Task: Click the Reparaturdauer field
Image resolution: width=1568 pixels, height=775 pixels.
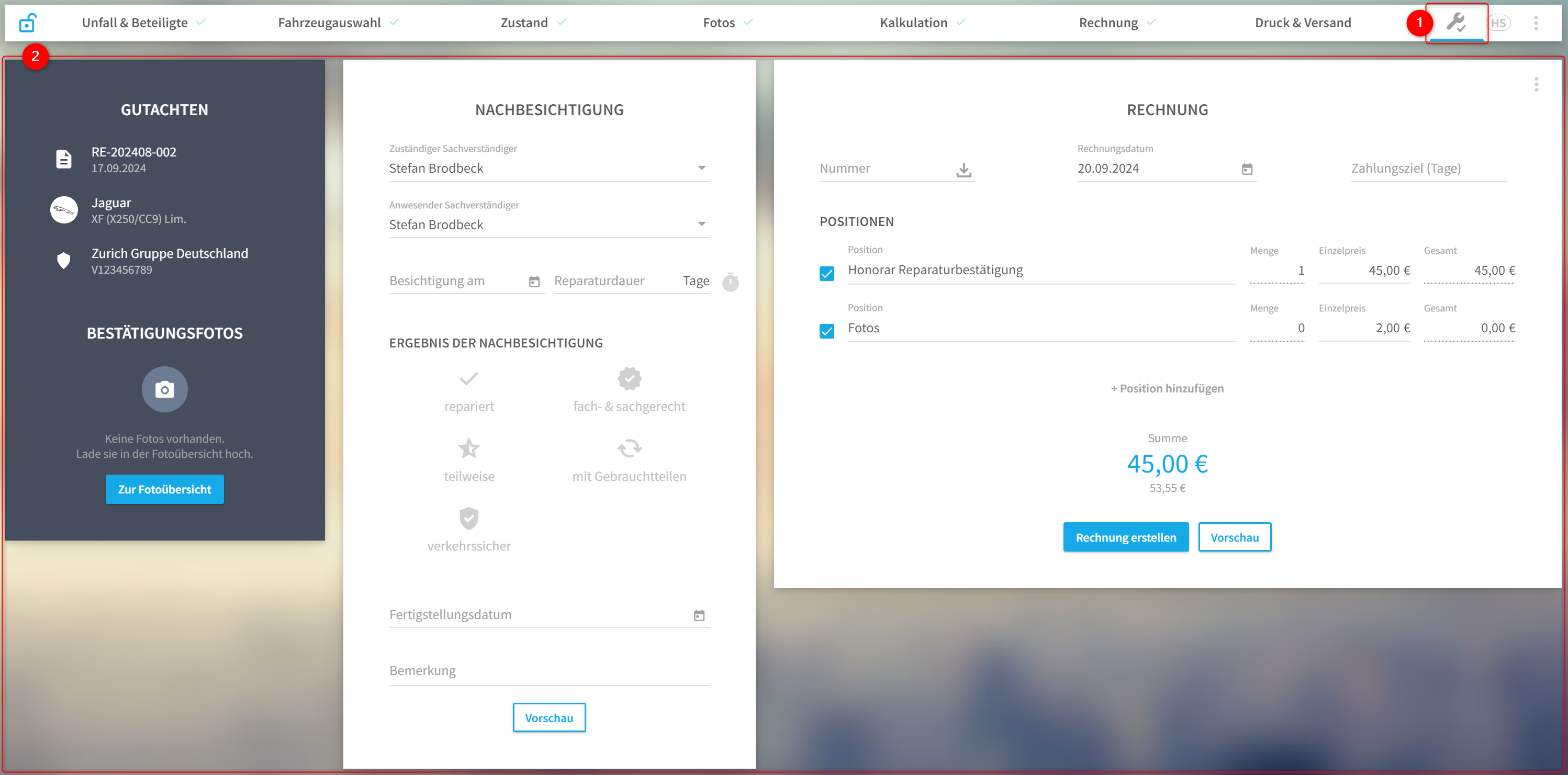Action: pyautogui.click(x=631, y=281)
